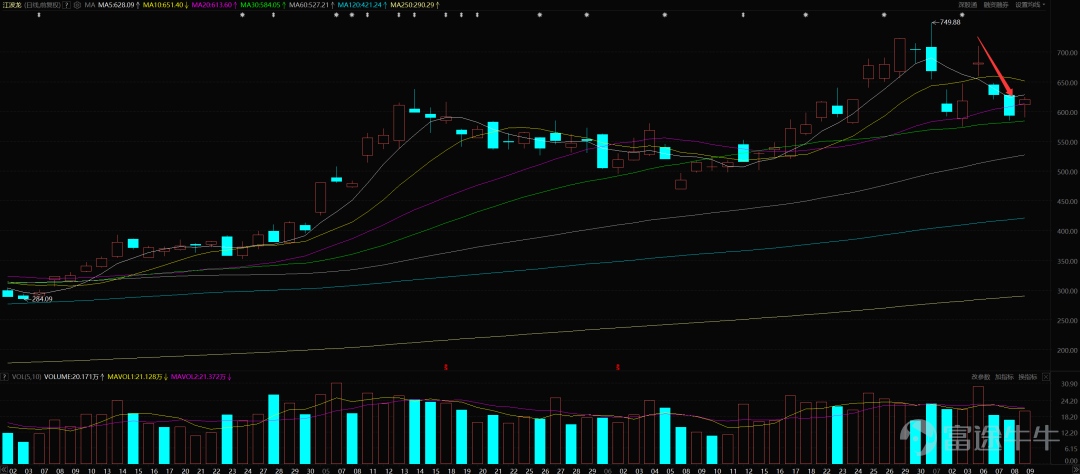Select the MA20:613.60 legend value

pos(210,5)
